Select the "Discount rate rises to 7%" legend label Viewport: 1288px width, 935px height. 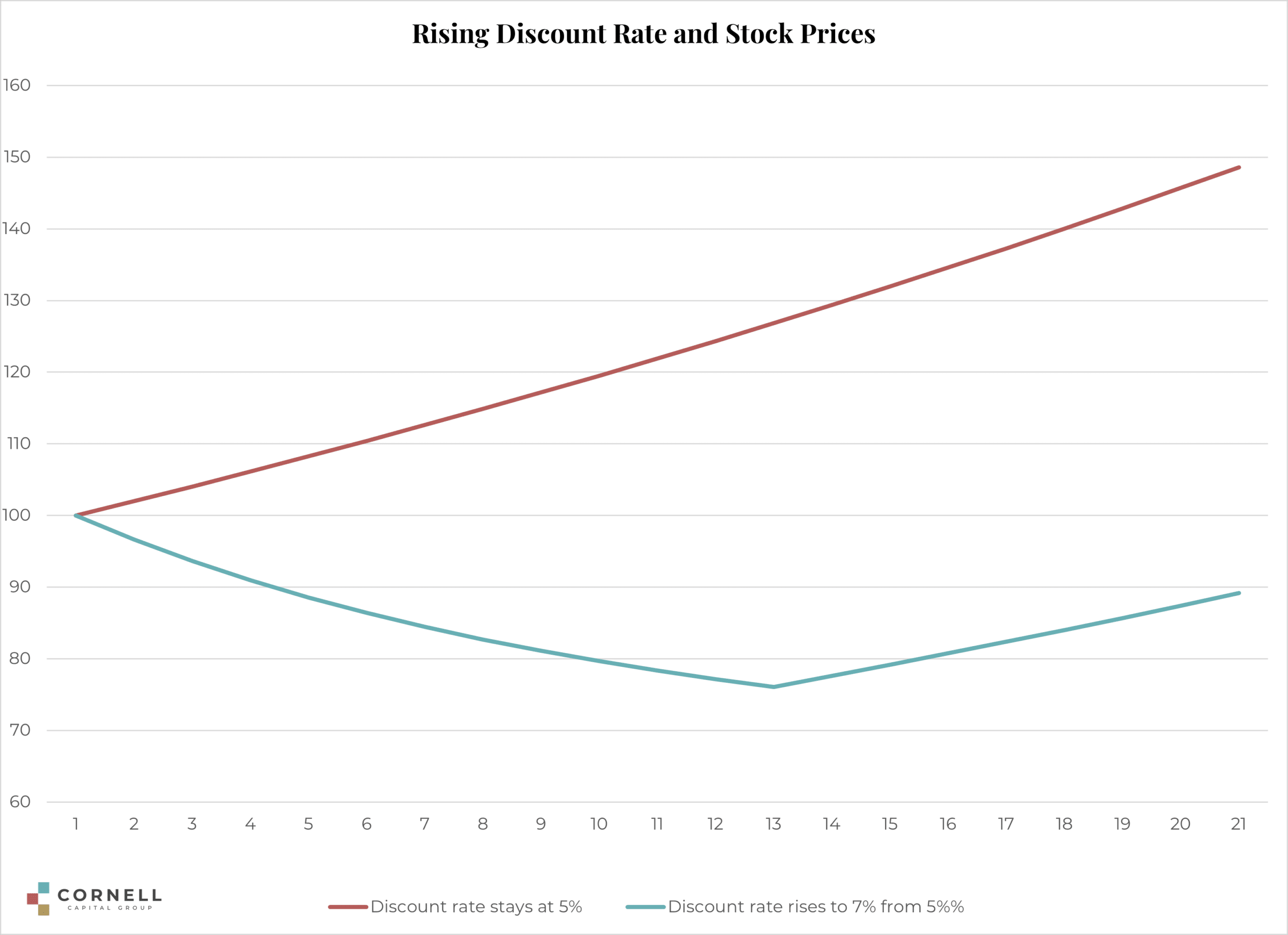(x=816, y=907)
